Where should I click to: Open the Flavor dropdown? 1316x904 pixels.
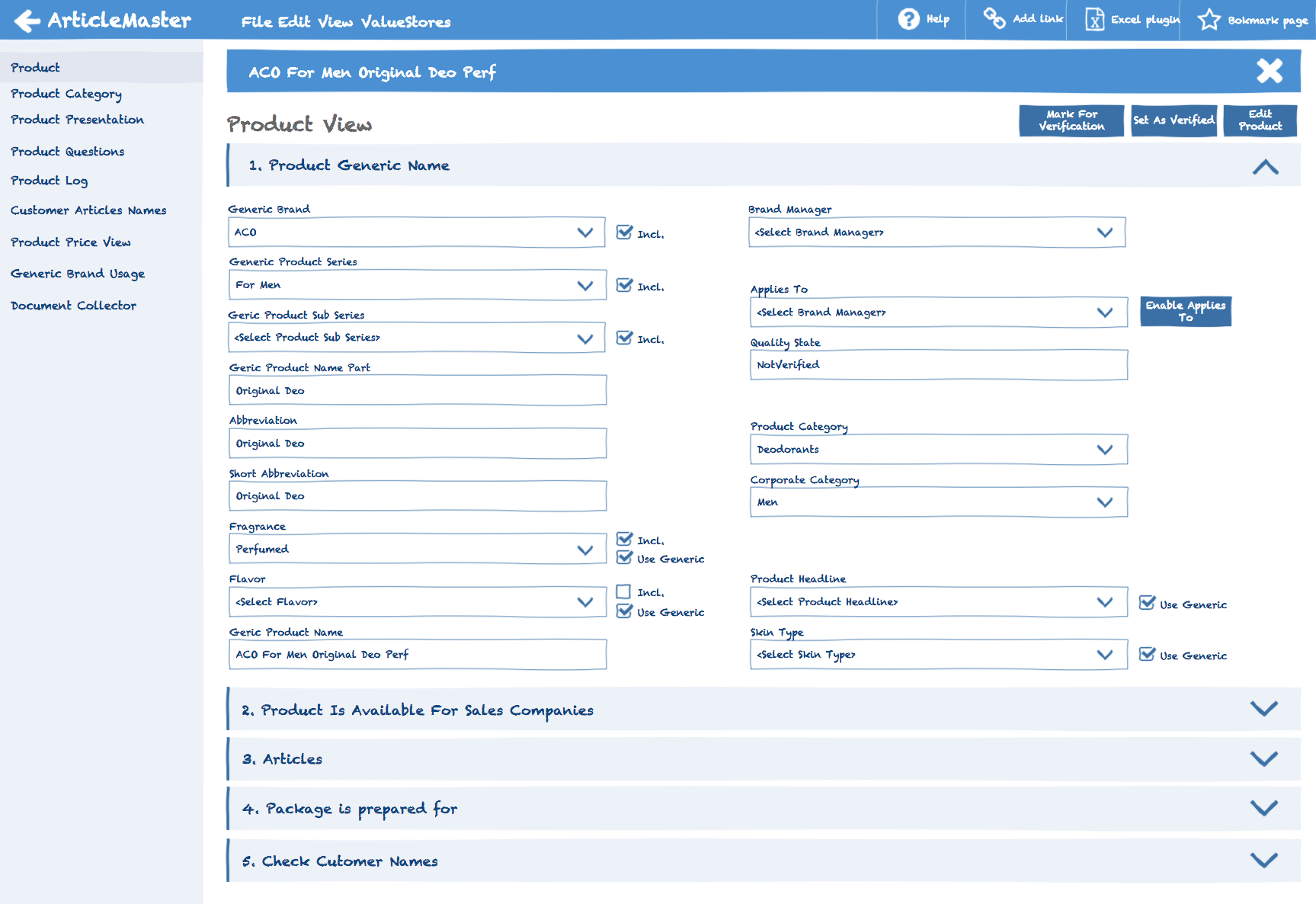click(x=417, y=602)
